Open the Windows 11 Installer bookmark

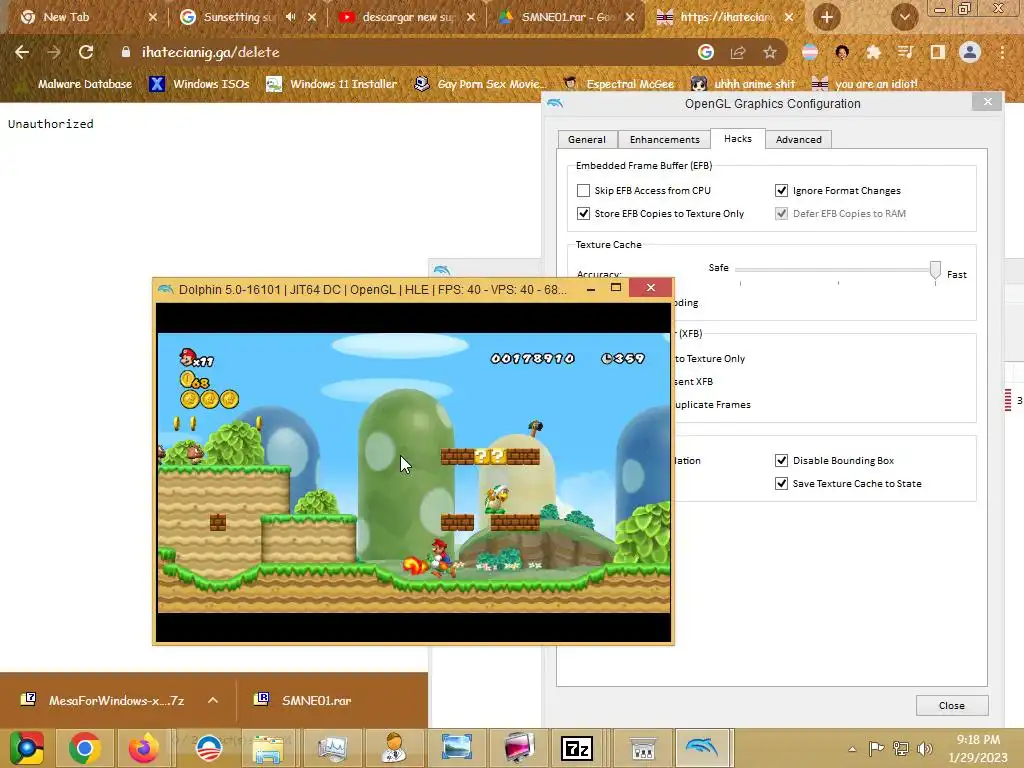[x=331, y=84]
